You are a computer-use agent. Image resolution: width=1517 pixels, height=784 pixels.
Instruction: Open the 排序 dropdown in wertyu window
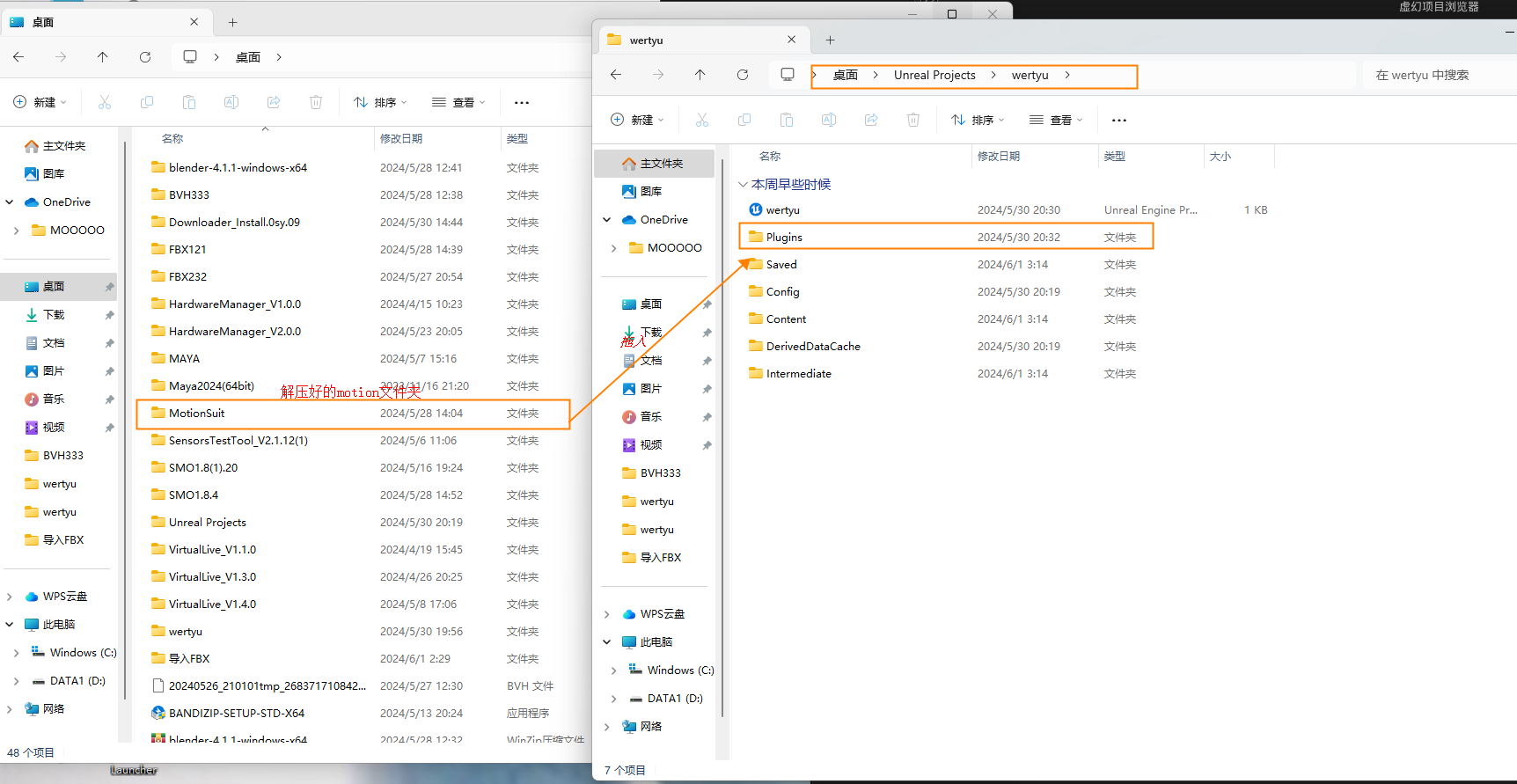[977, 121]
